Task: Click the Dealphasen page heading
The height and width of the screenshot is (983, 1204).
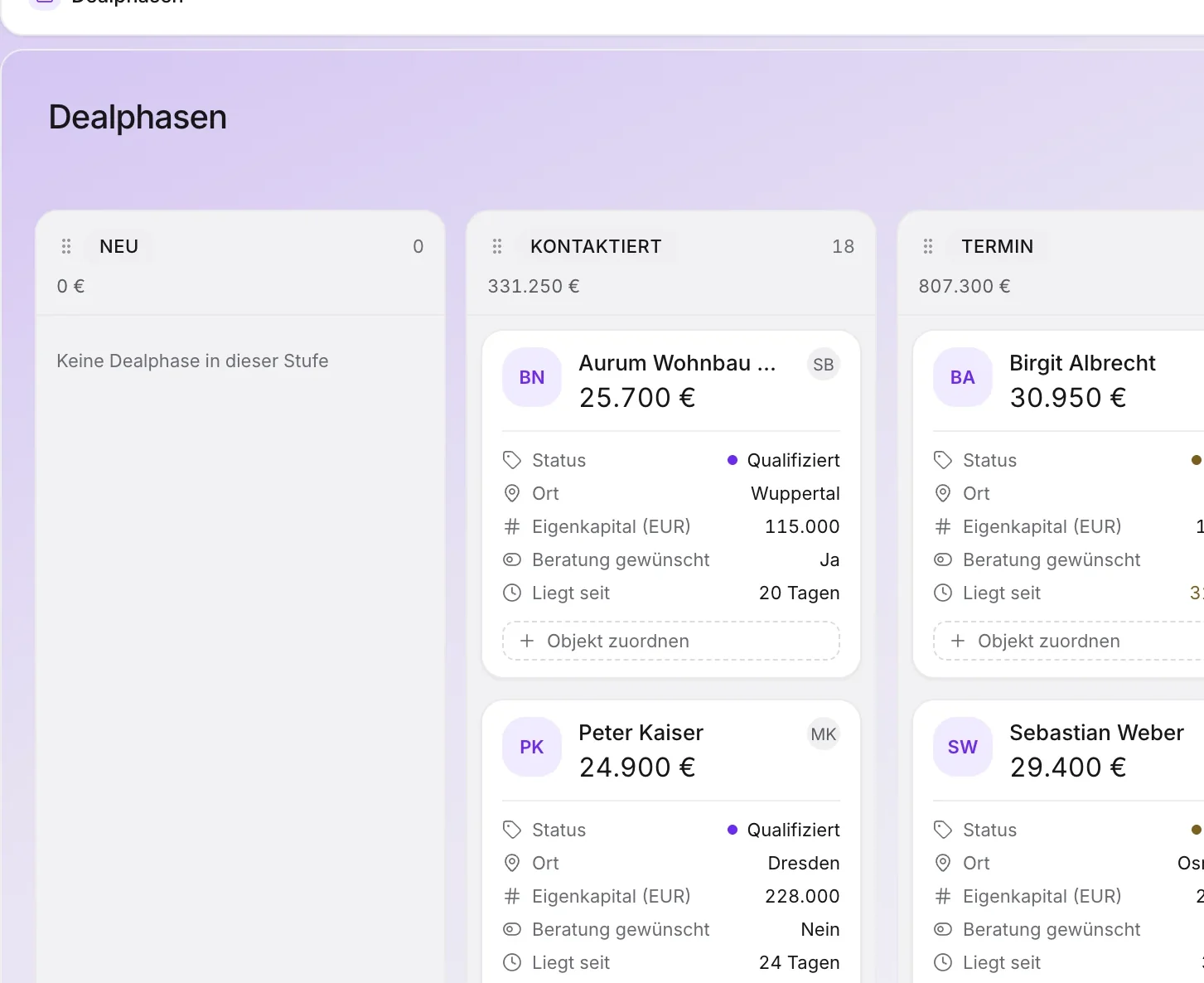Action: point(138,117)
